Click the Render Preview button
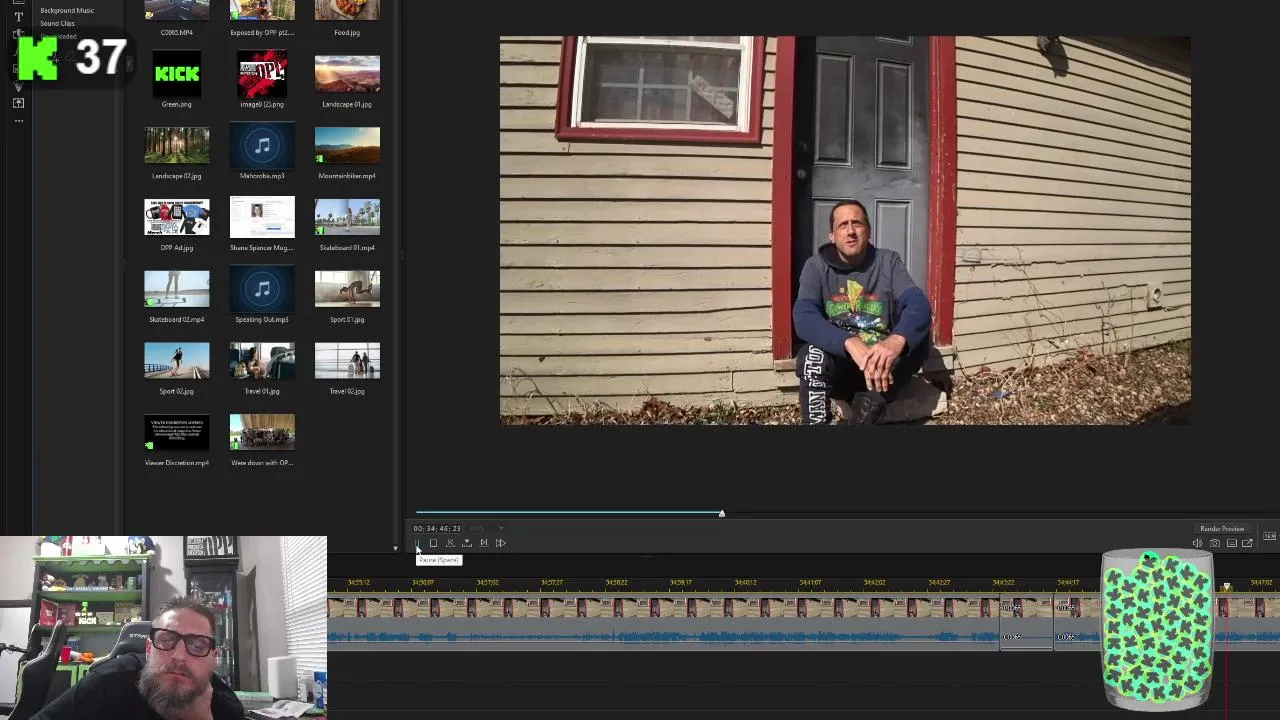 pos(1222,528)
